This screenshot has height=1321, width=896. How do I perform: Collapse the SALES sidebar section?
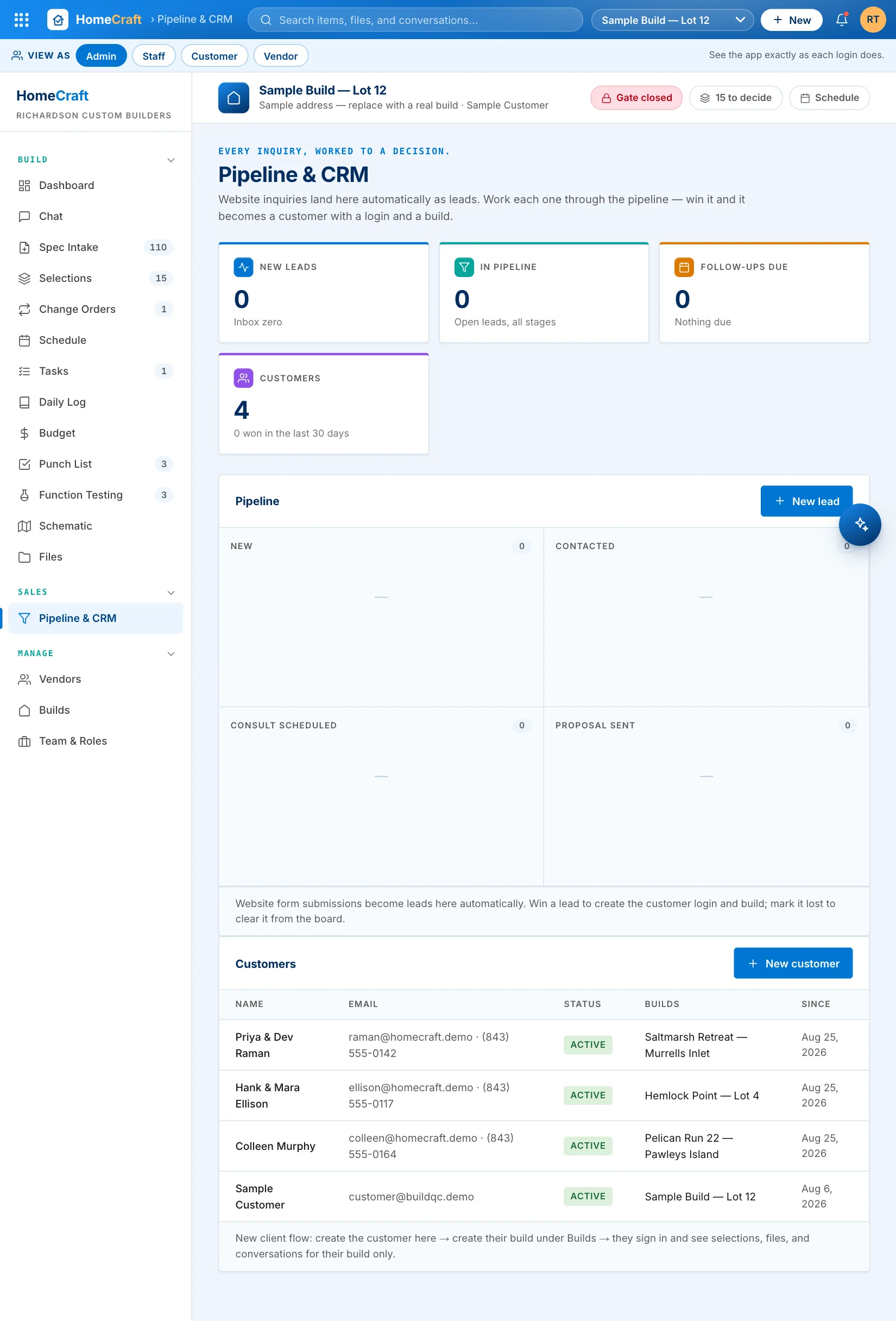(x=171, y=593)
